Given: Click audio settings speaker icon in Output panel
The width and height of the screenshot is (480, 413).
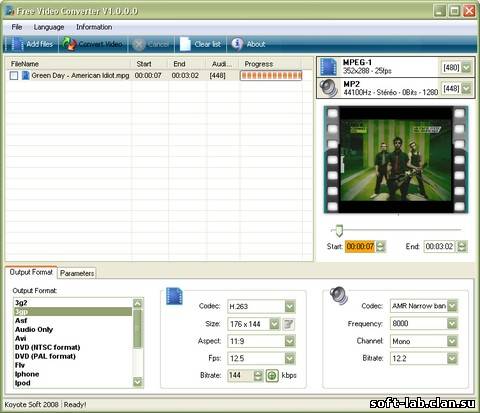Looking at the screenshot, I should click(x=339, y=295).
